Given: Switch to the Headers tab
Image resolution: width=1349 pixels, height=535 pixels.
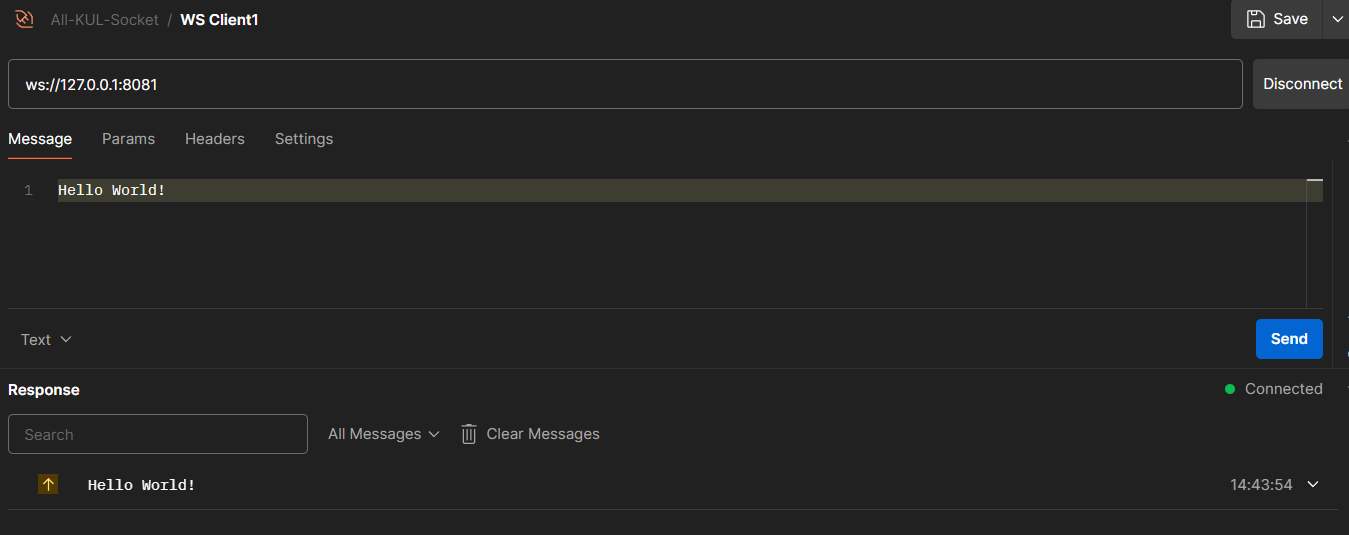Looking at the screenshot, I should (x=215, y=139).
